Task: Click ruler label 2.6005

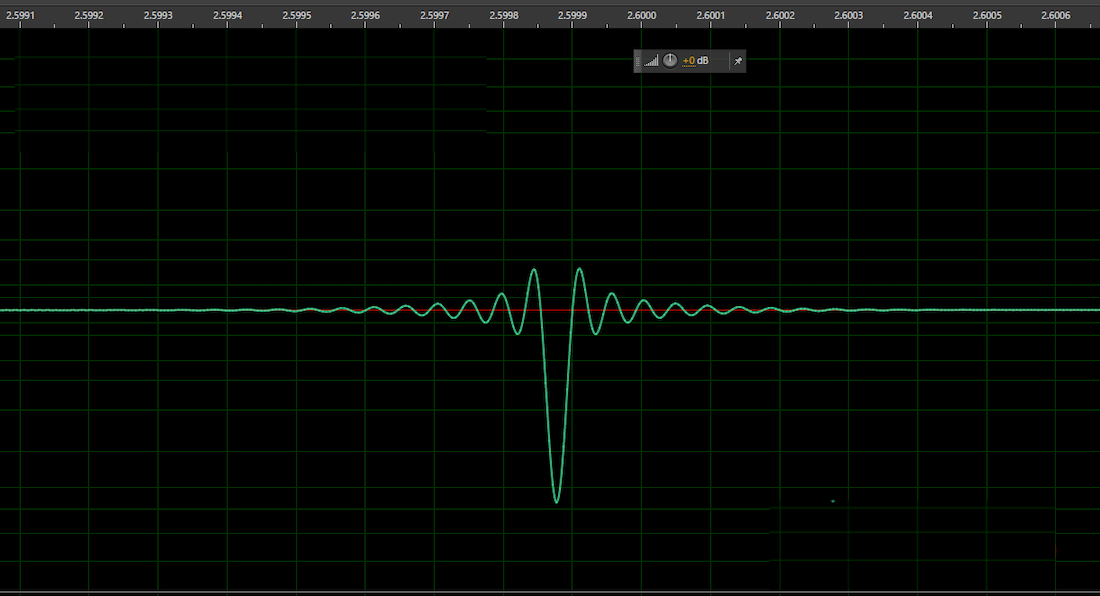Action: (x=987, y=15)
